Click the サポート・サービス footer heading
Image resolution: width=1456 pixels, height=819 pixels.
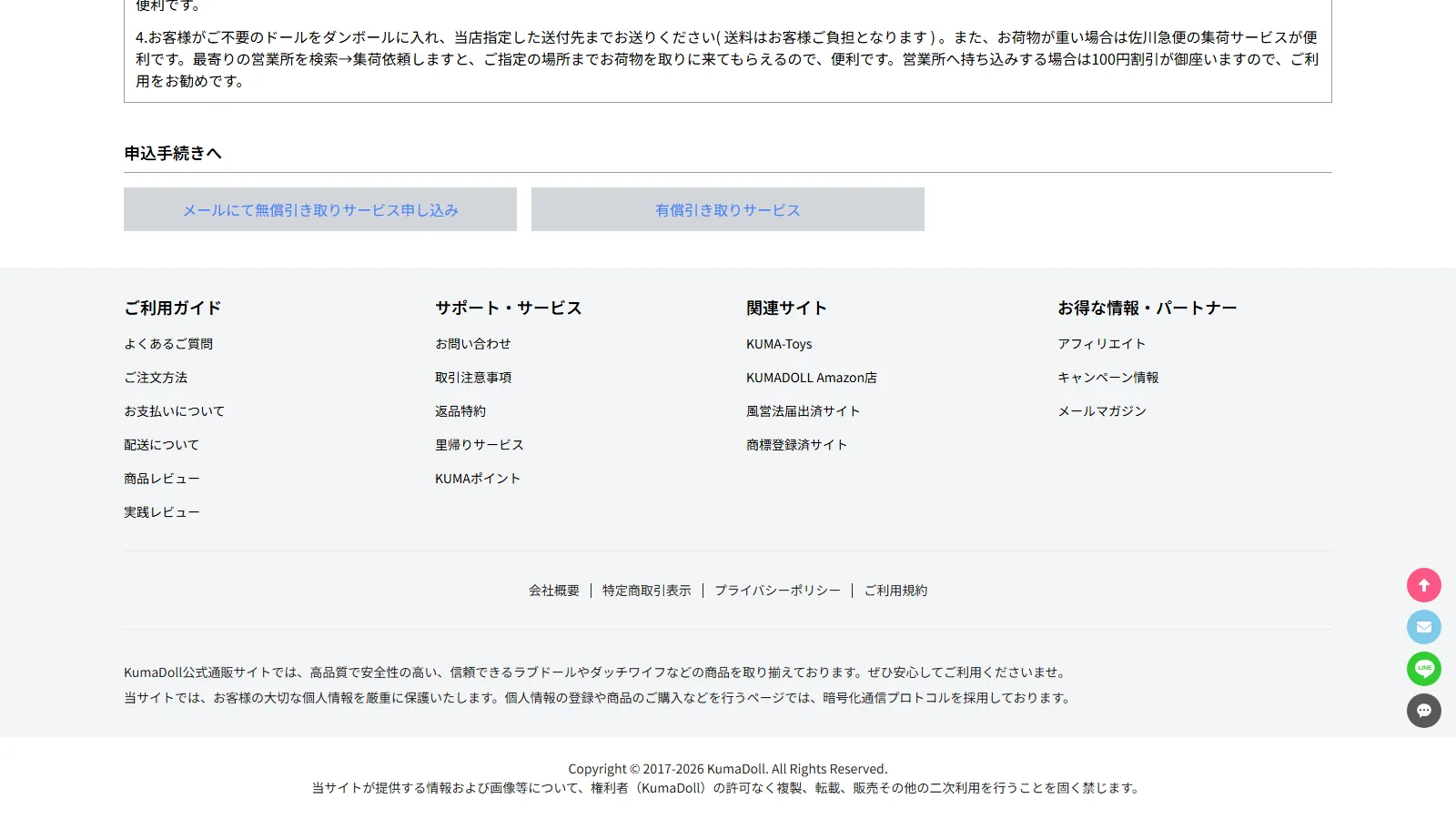point(509,308)
